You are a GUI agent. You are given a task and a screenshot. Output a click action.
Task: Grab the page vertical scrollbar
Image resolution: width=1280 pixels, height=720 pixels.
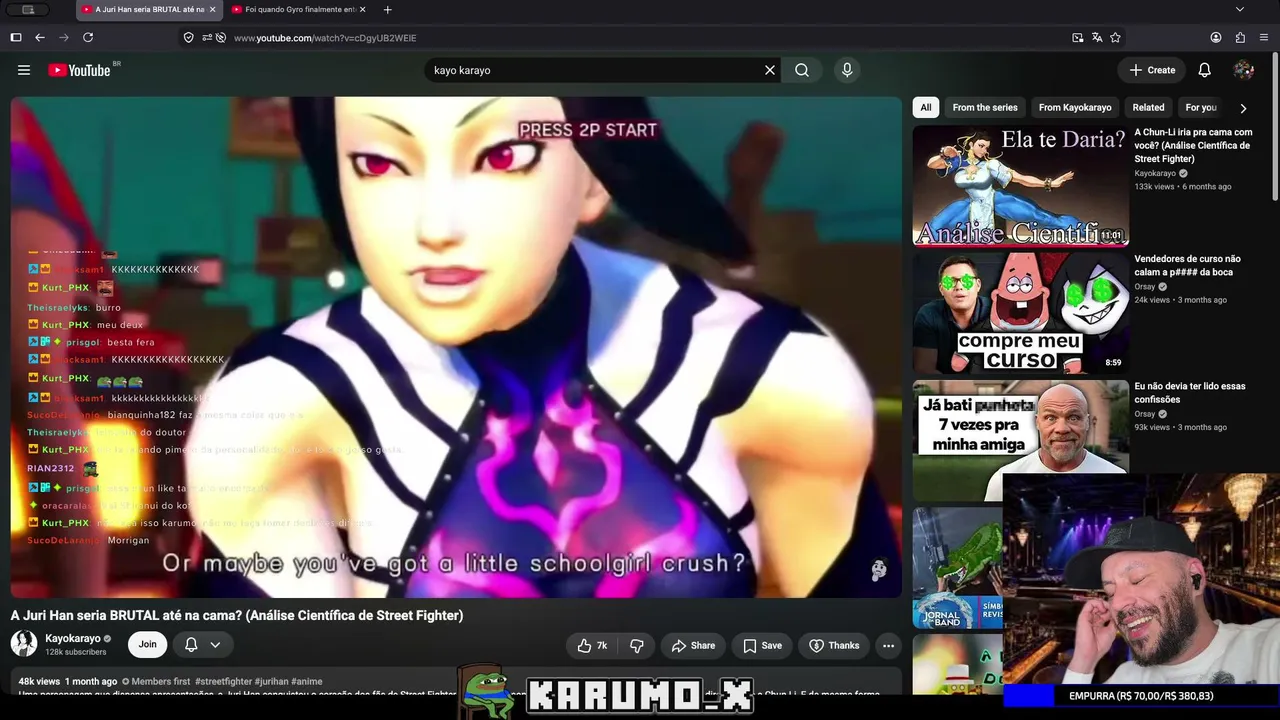point(1275,126)
